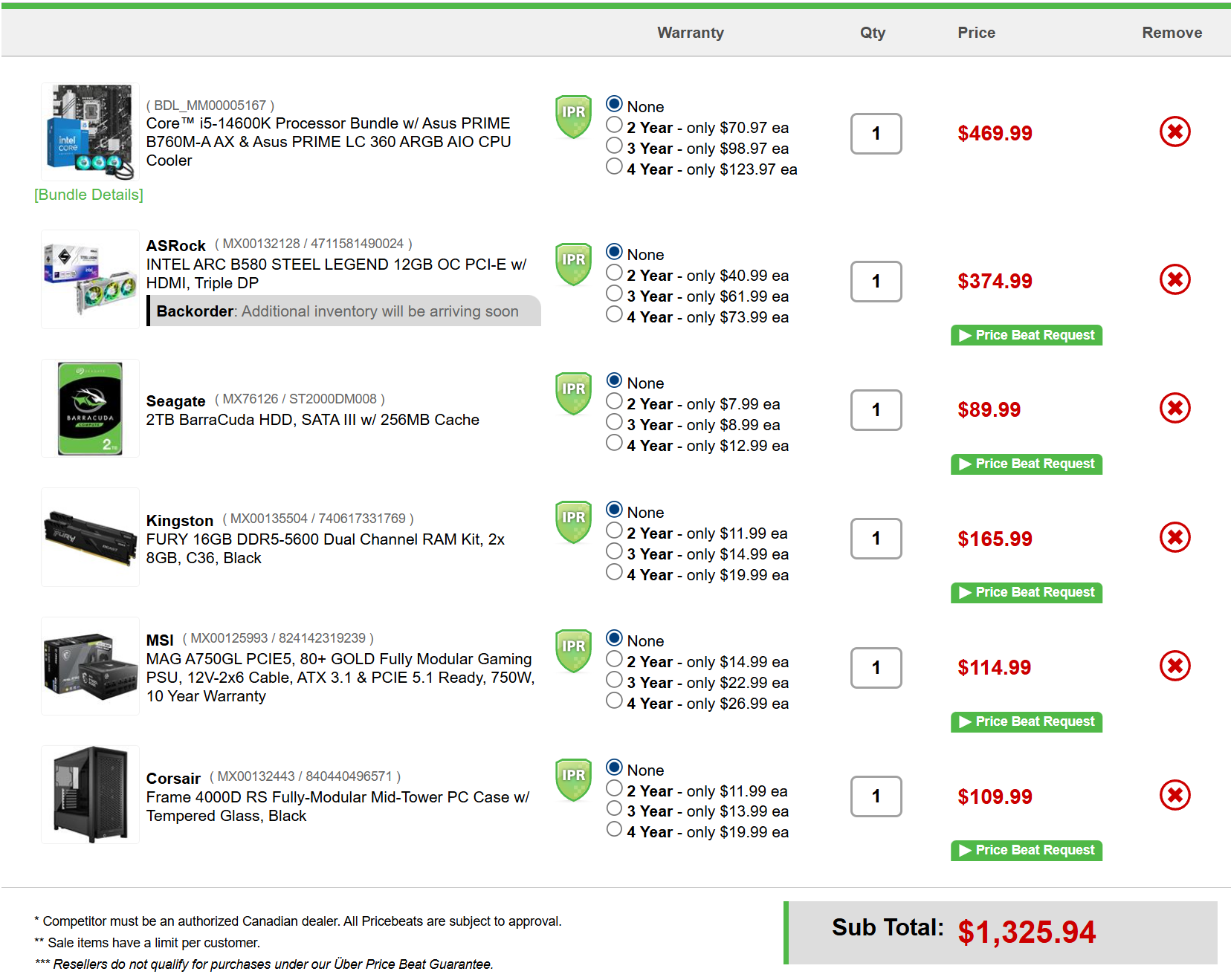Select 2 Year warranty at $40.99 for ASRock

pyautogui.click(x=614, y=273)
